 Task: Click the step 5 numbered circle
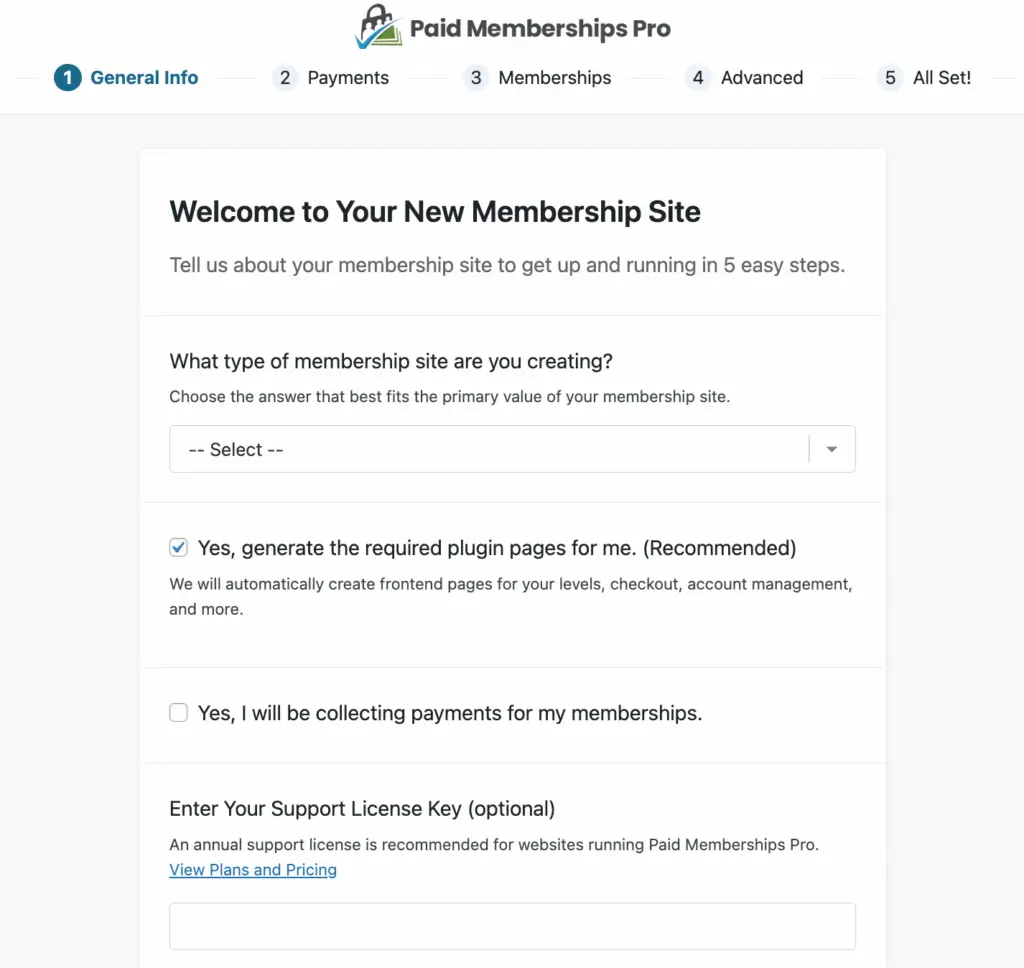[x=889, y=77]
